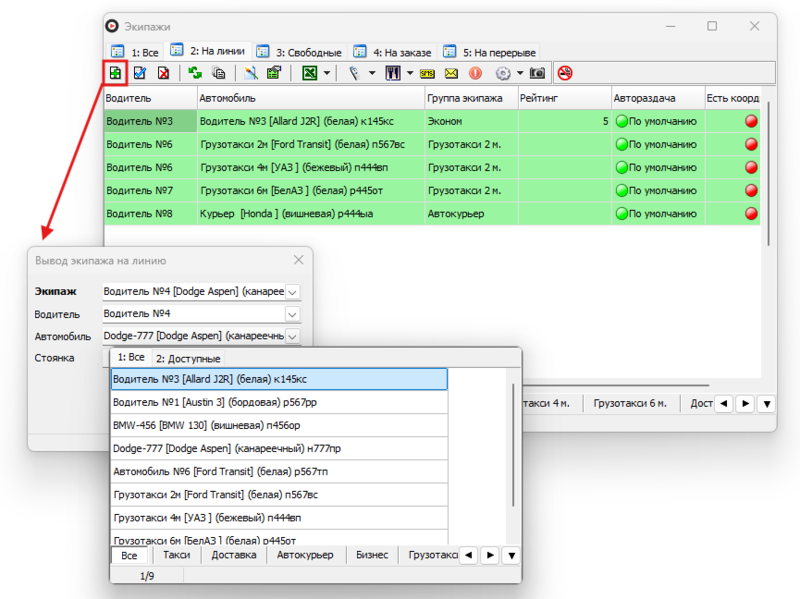
Task: Click the 'Группа экипажа' column header
Action: tap(471, 98)
